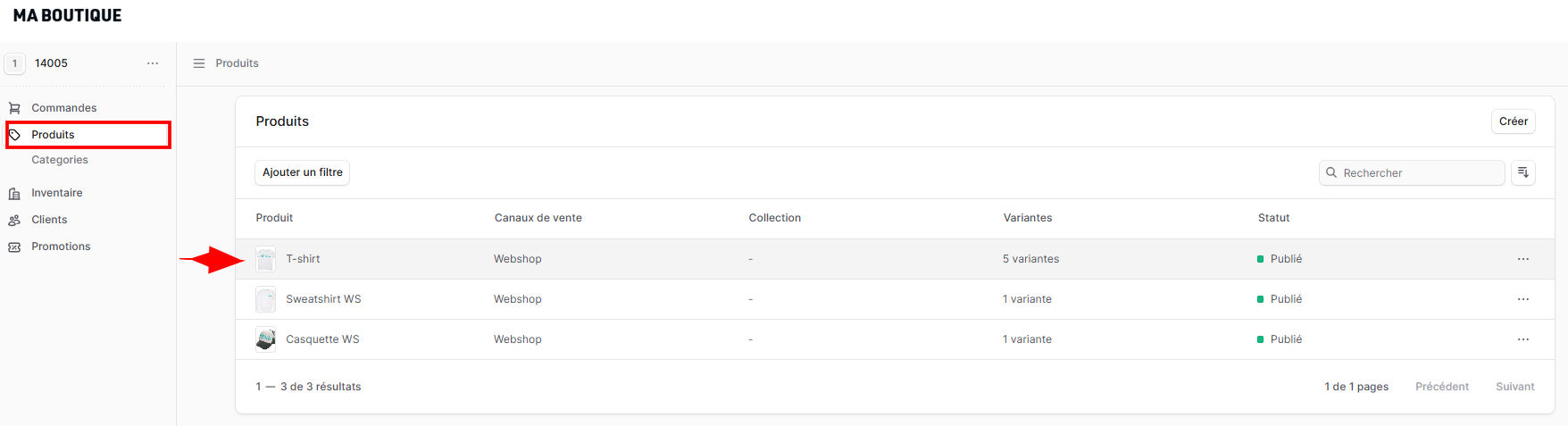Open the Clients people icon
The height and width of the screenshot is (426, 1568).
tap(14, 220)
